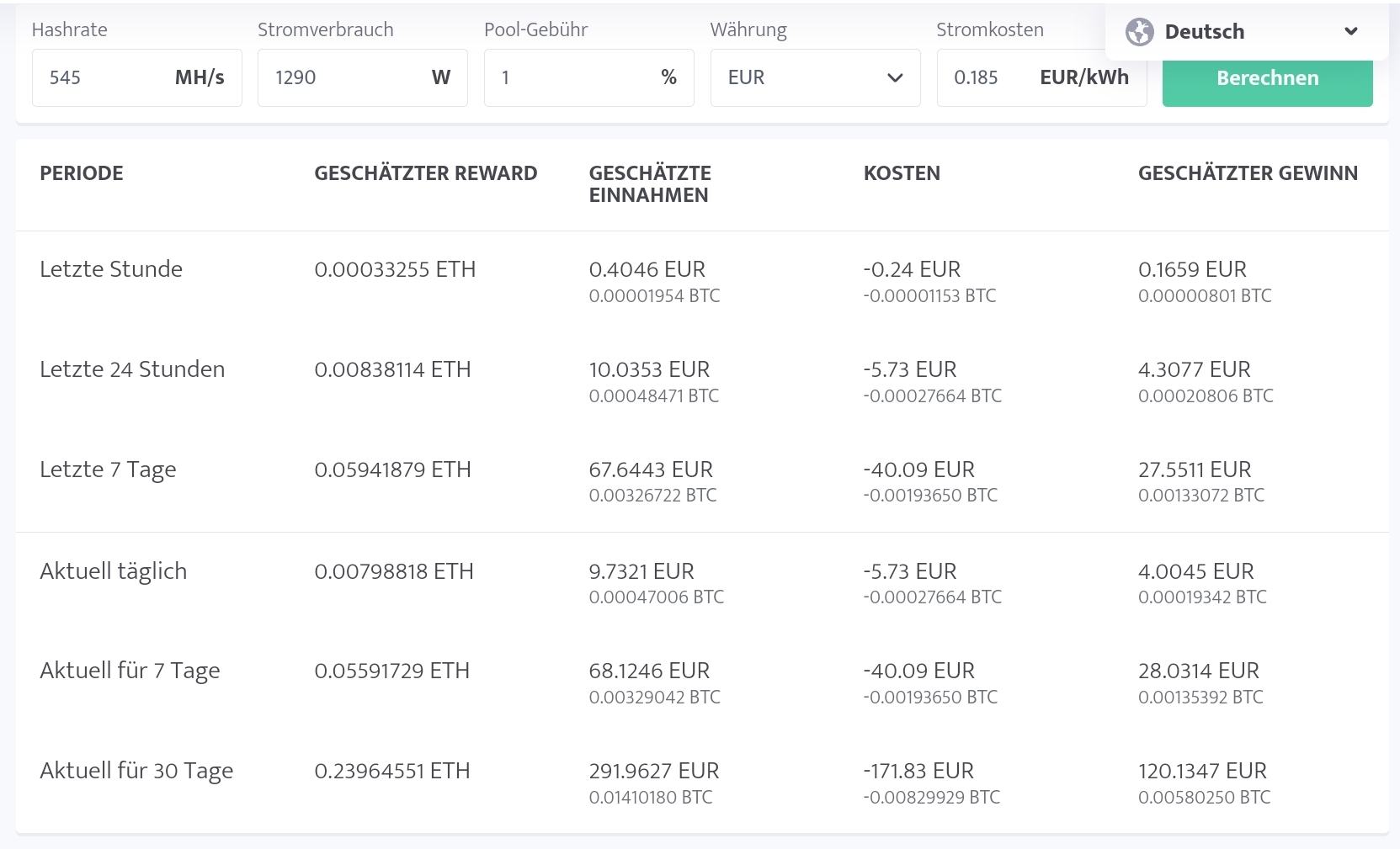Select the Letzte Stunde row label

[x=111, y=269]
